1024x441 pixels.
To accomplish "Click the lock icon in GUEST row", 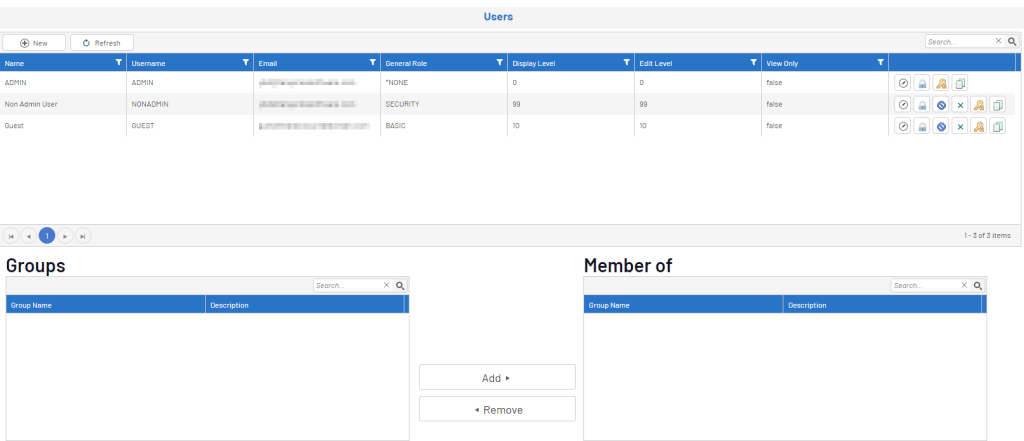I will point(921,127).
